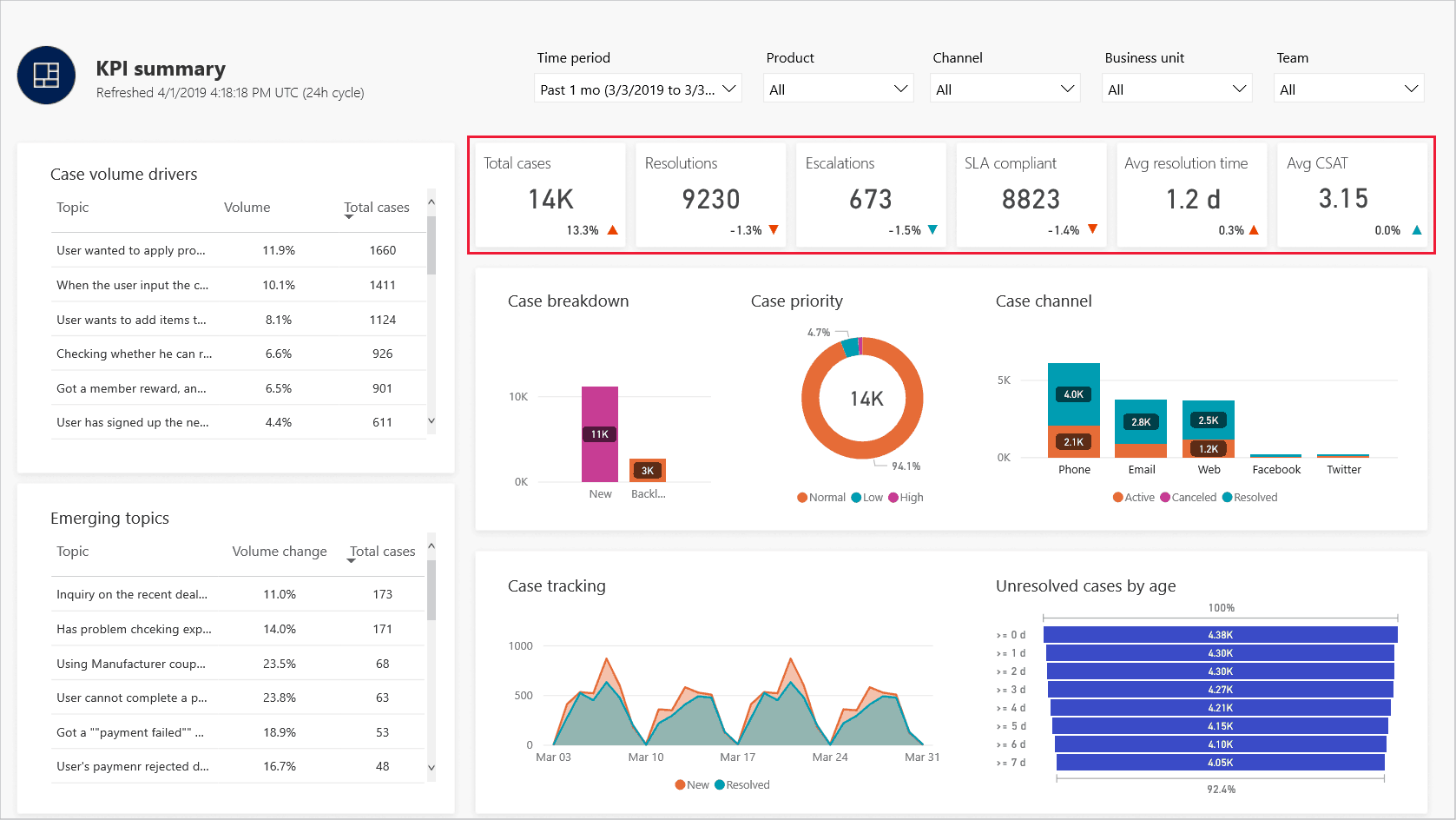Click scroll-down arrow in Case volume drivers table

coord(432,421)
